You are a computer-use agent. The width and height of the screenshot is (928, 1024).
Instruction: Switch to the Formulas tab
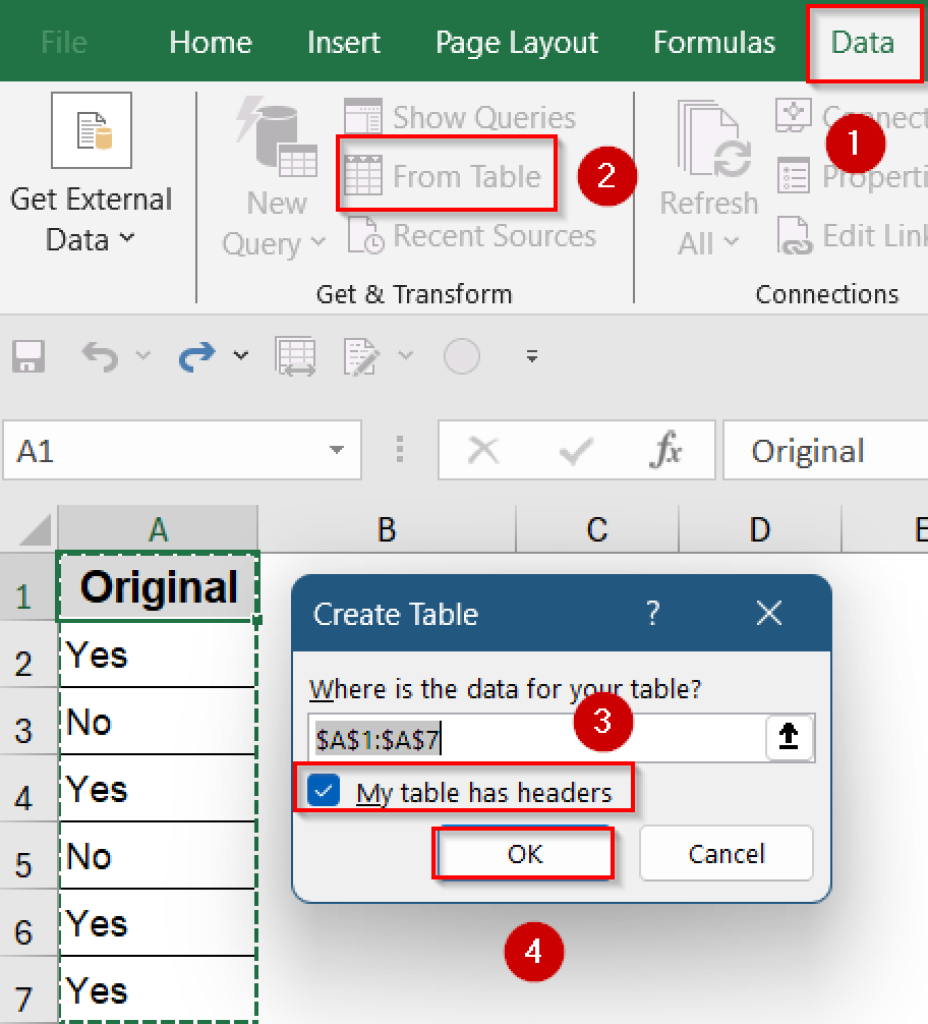pos(713,42)
